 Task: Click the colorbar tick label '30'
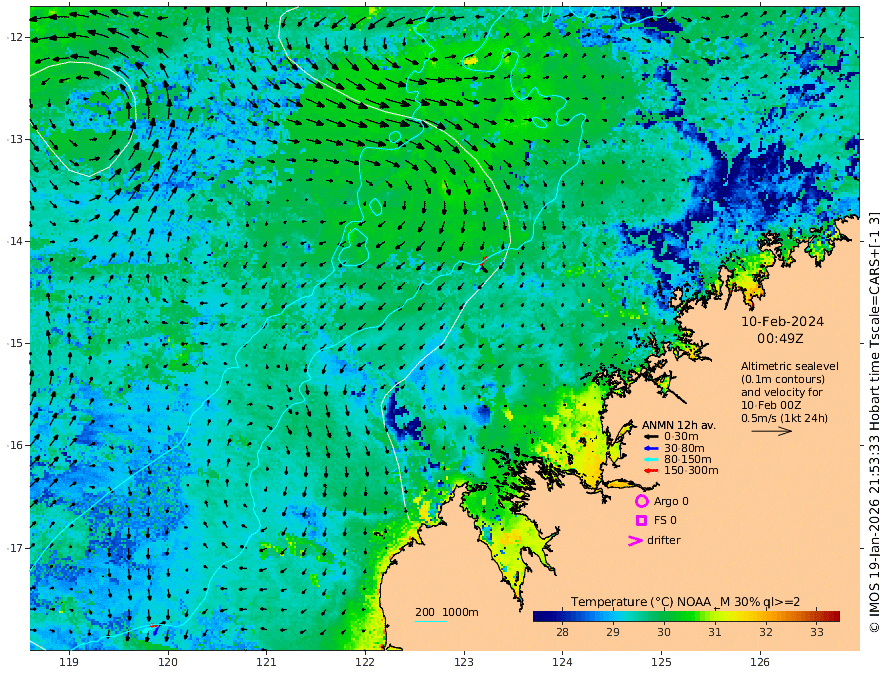click(664, 632)
